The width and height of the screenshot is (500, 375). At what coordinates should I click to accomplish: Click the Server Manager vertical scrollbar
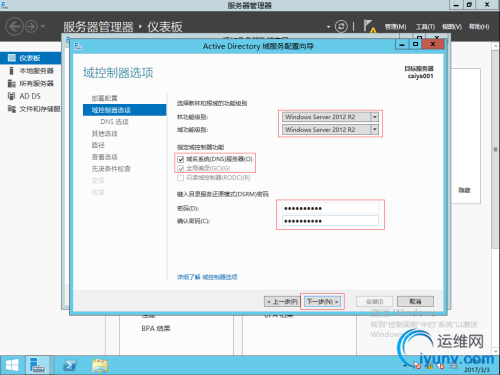(x=496, y=149)
